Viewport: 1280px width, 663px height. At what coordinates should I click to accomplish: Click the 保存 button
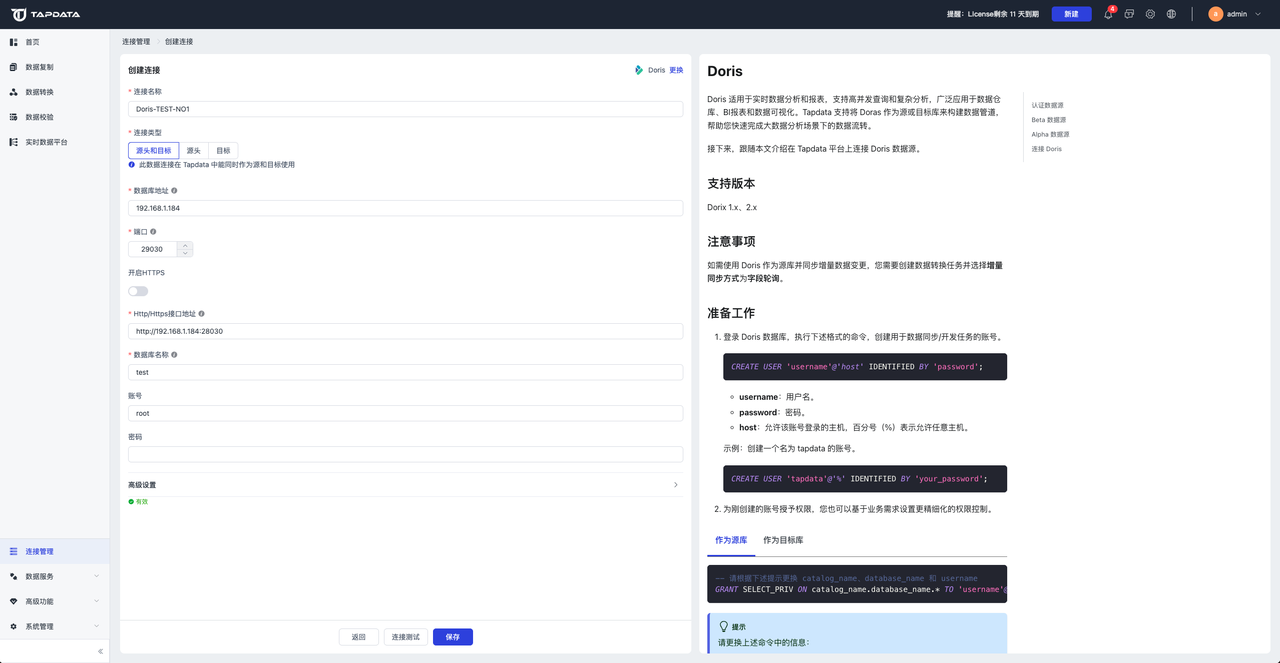[453, 637]
